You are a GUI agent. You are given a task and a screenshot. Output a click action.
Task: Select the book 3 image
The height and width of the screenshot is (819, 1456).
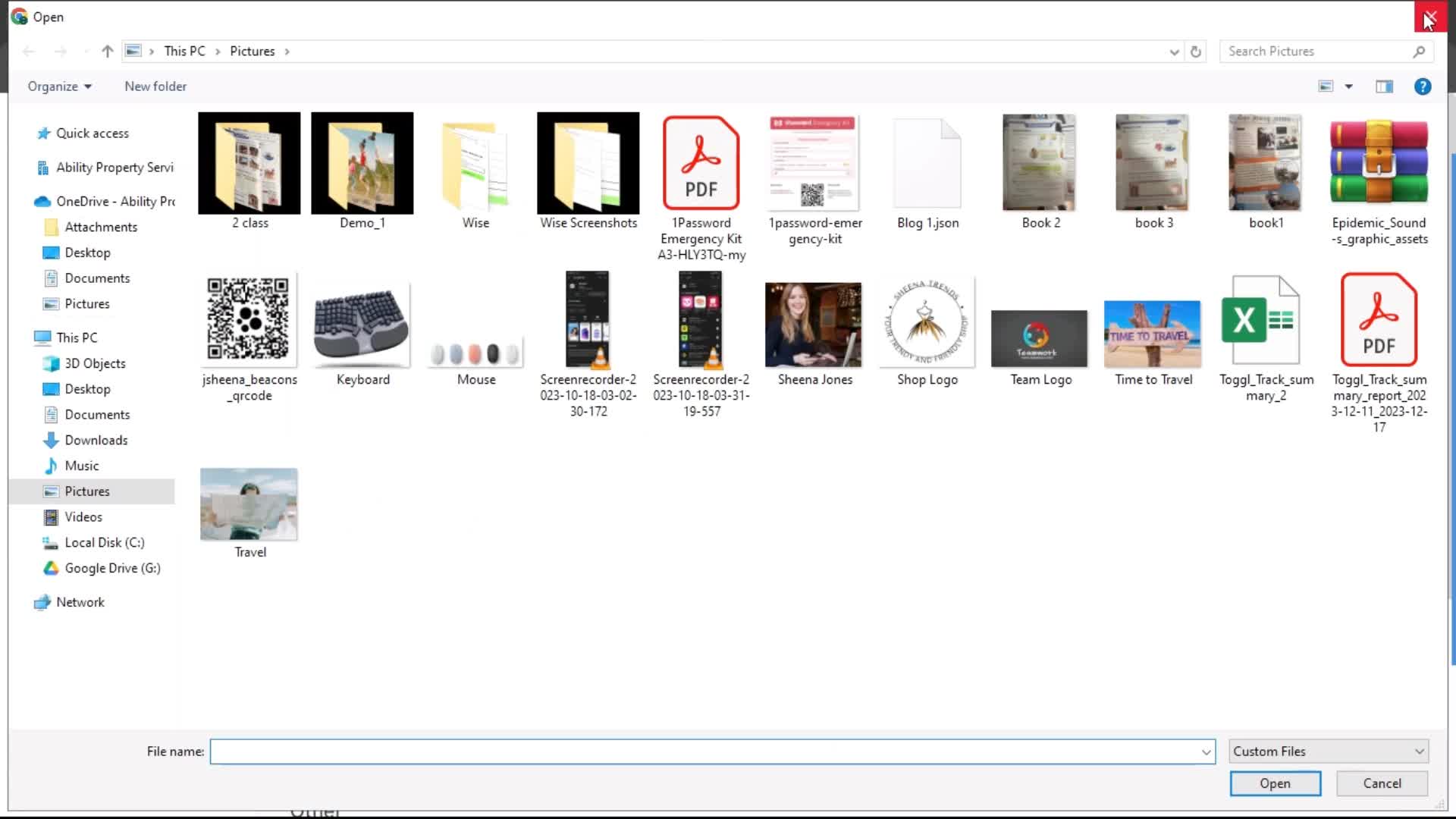[1153, 172]
